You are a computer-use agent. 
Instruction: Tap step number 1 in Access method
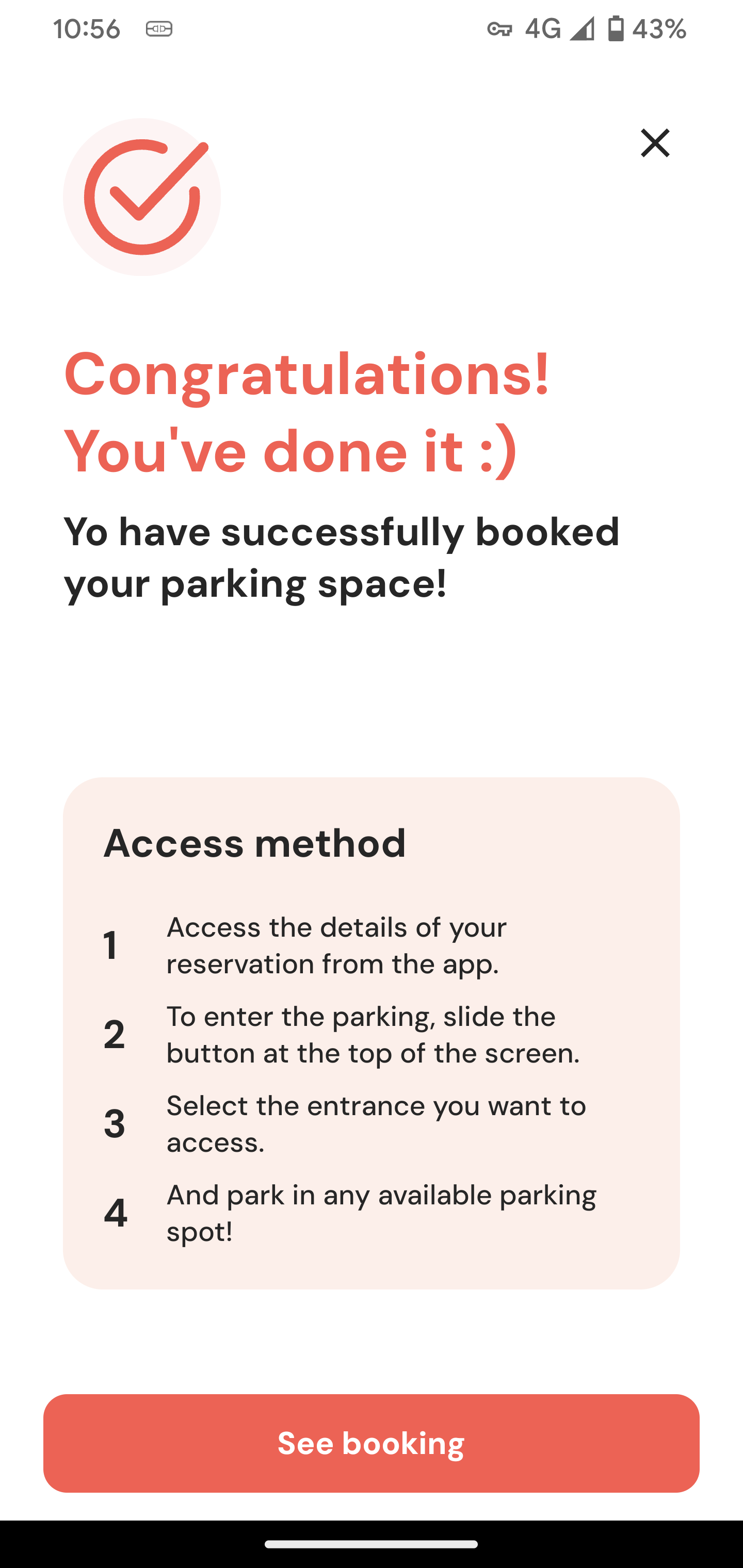pos(110,945)
